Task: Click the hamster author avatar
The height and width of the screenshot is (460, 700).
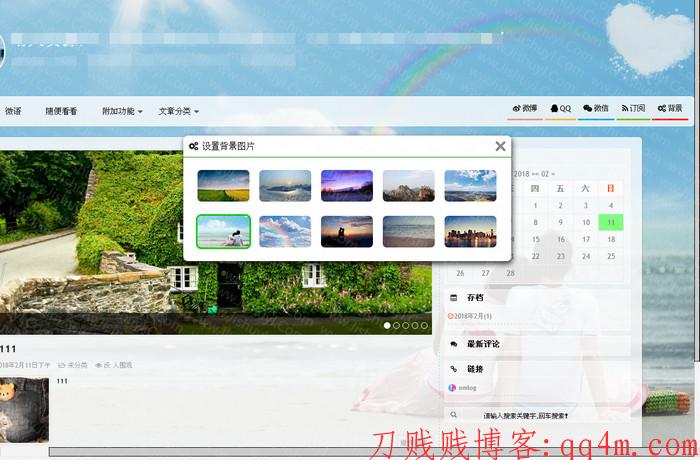Action: click(x=23, y=408)
